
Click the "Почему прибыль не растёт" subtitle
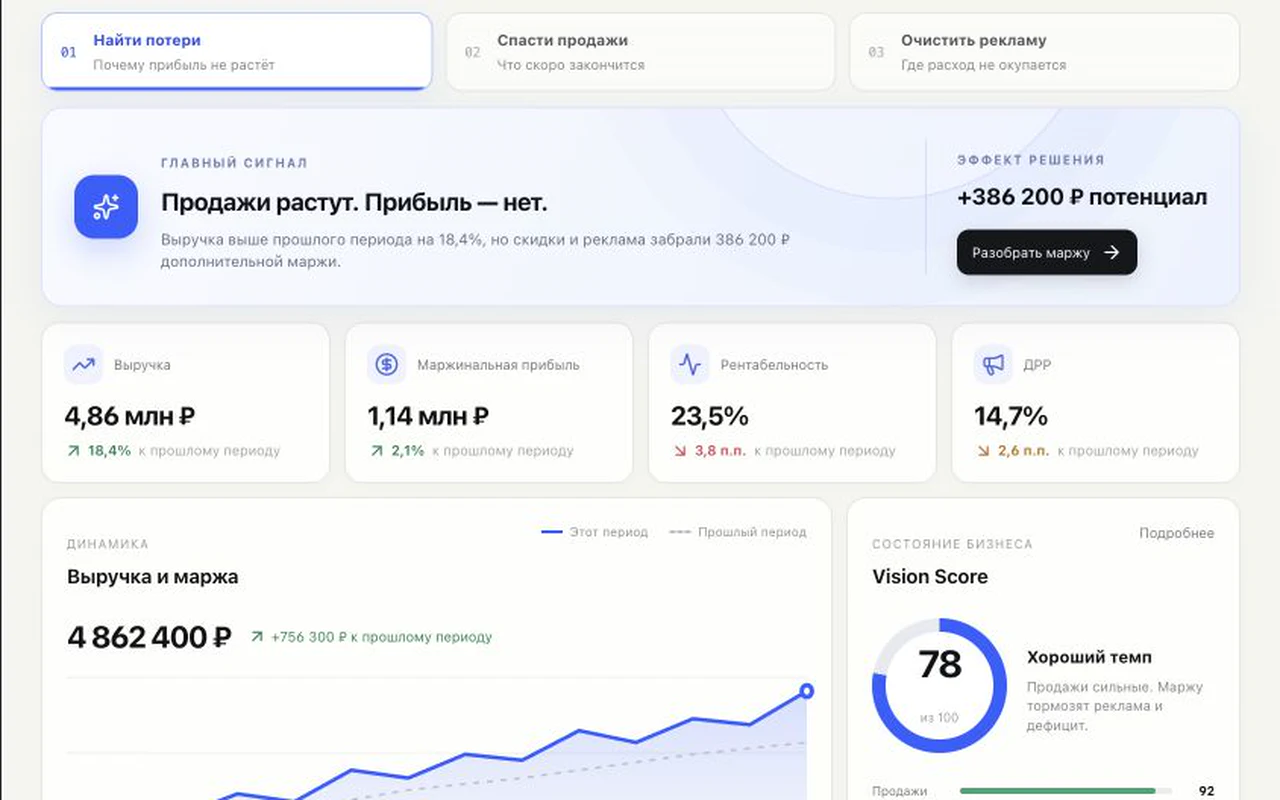click(x=184, y=65)
